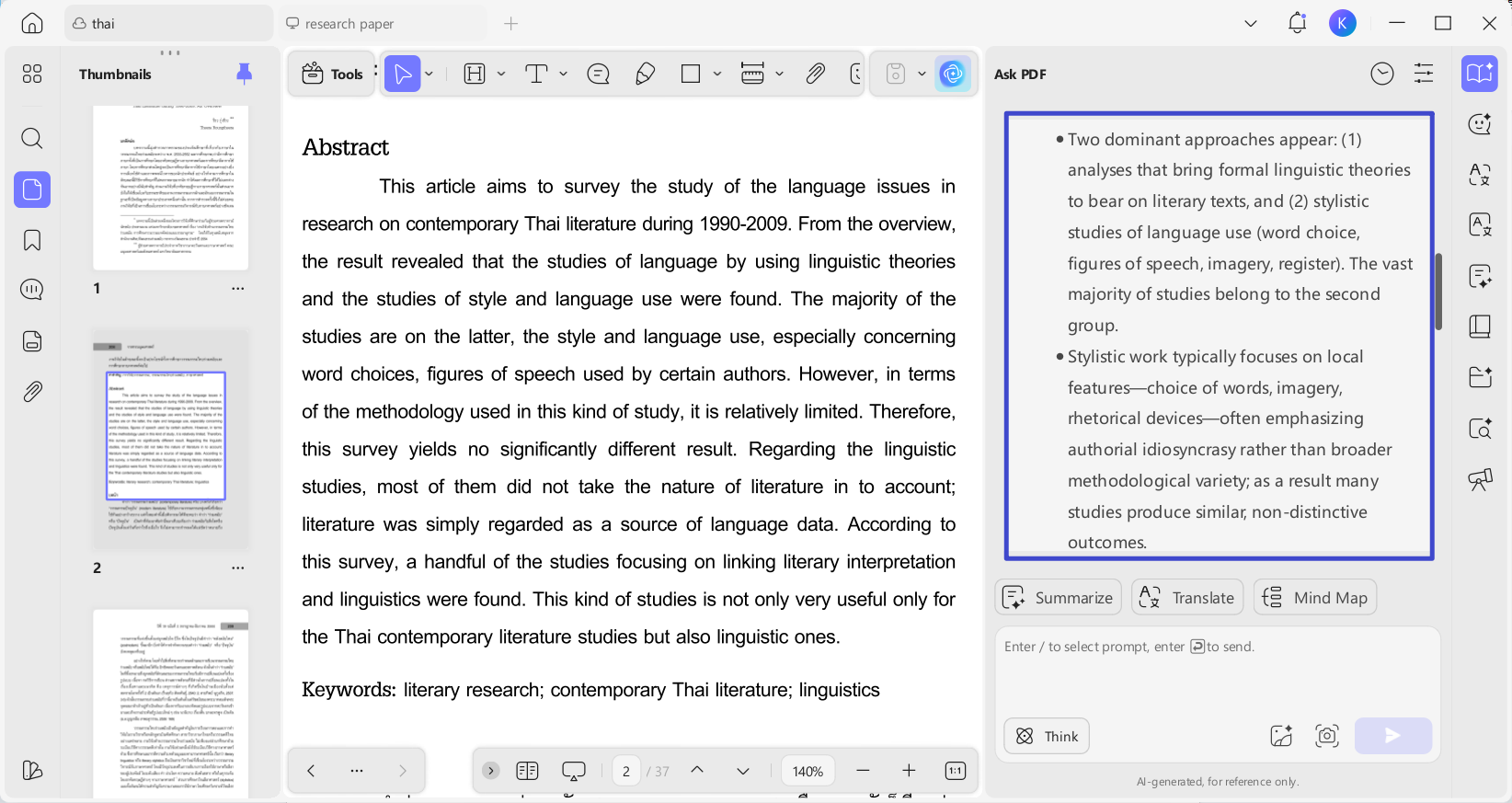Go to the previous page arrow
Screen dimensions: 1512x803
[697, 771]
